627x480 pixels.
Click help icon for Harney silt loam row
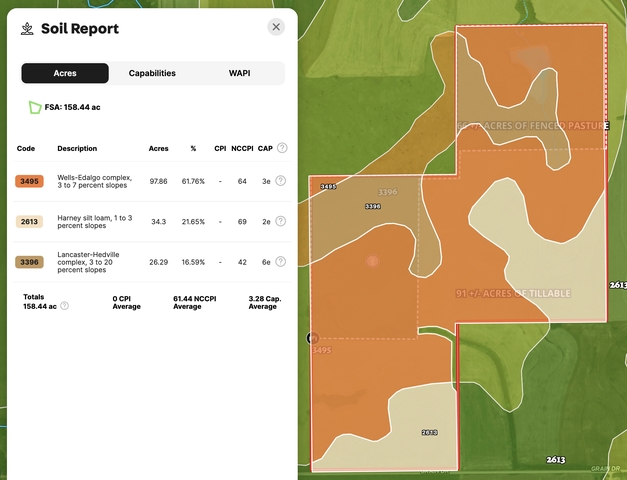[281, 221]
